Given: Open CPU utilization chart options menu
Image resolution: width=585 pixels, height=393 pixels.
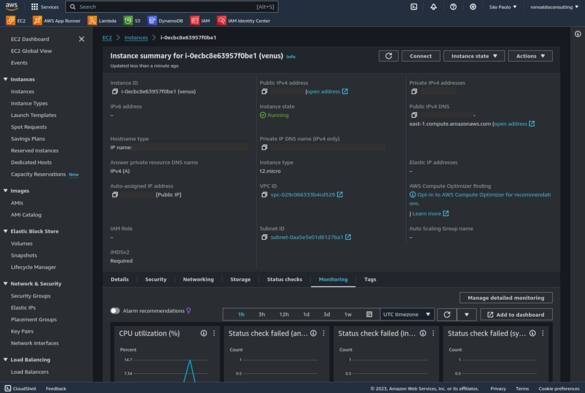Looking at the screenshot, I should tap(214, 333).
